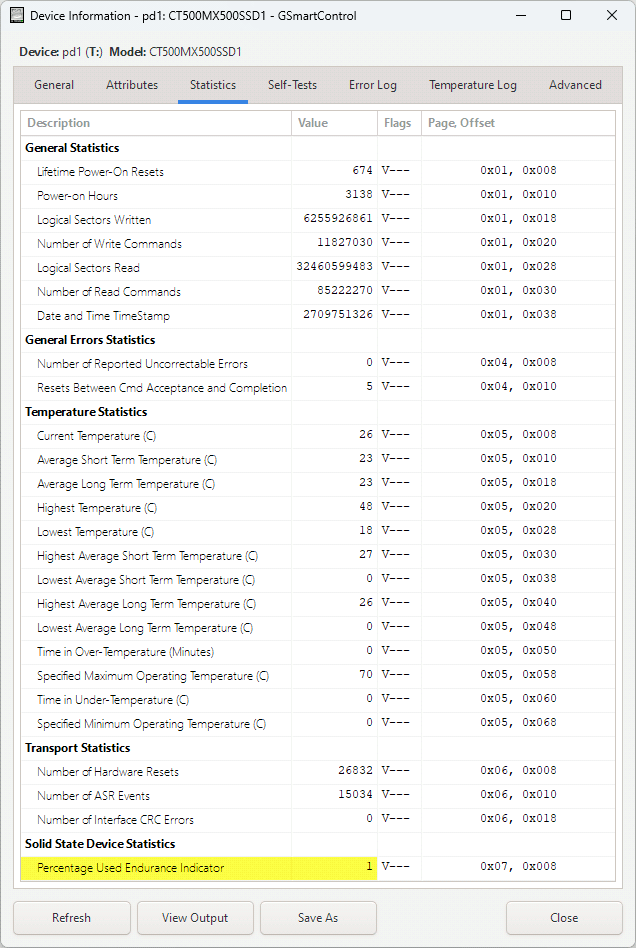The height and width of the screenshot is (948, 636).
Task: Switch to the Attributes tab
Action: 132,85
